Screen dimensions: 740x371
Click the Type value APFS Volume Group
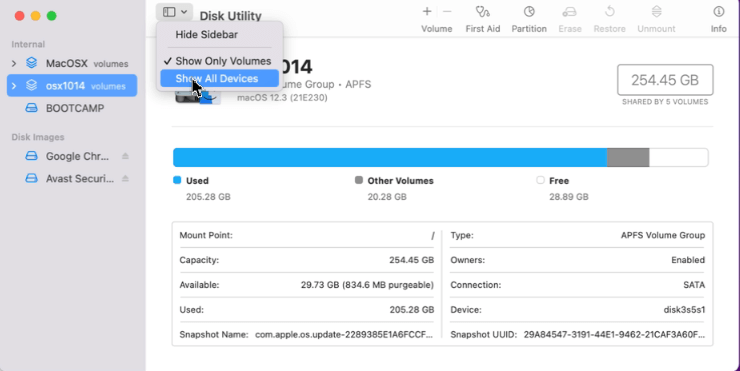click(663, 235)
